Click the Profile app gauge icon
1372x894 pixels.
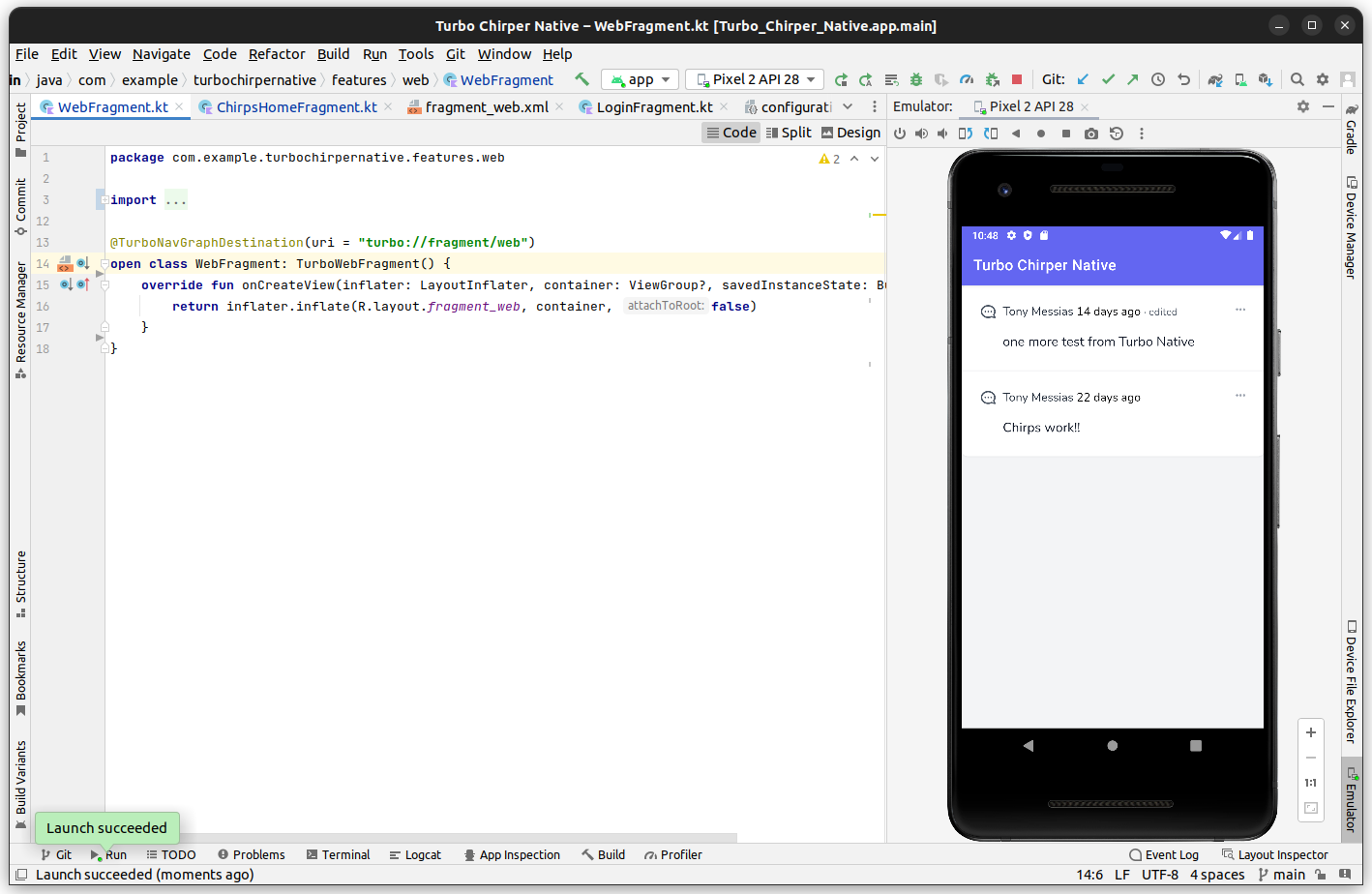pos(967,79)
